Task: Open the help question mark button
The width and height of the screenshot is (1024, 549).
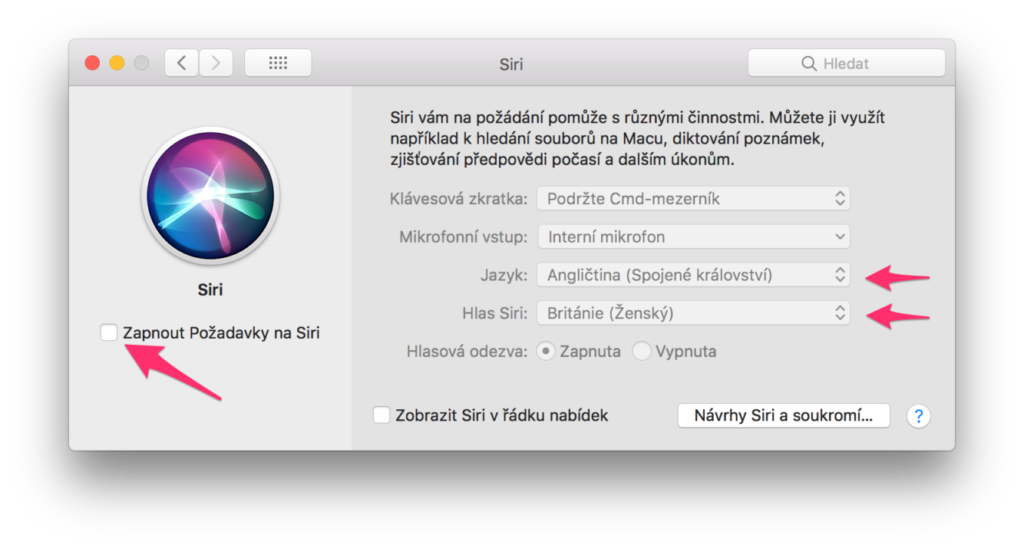Action: click(x=918, y=416)
